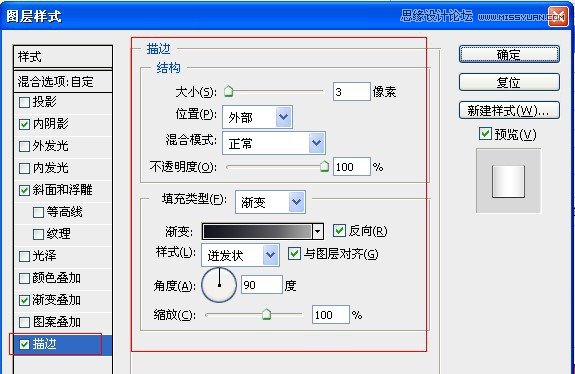Open the 位置 position dropdown showing 外部

pyautogui.click(x=257, y=117)
